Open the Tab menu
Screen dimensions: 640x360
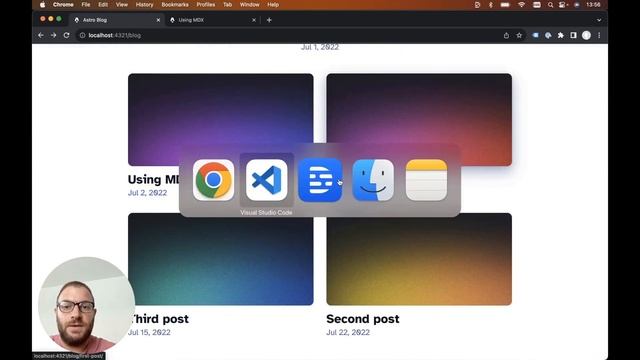point(227,5)
